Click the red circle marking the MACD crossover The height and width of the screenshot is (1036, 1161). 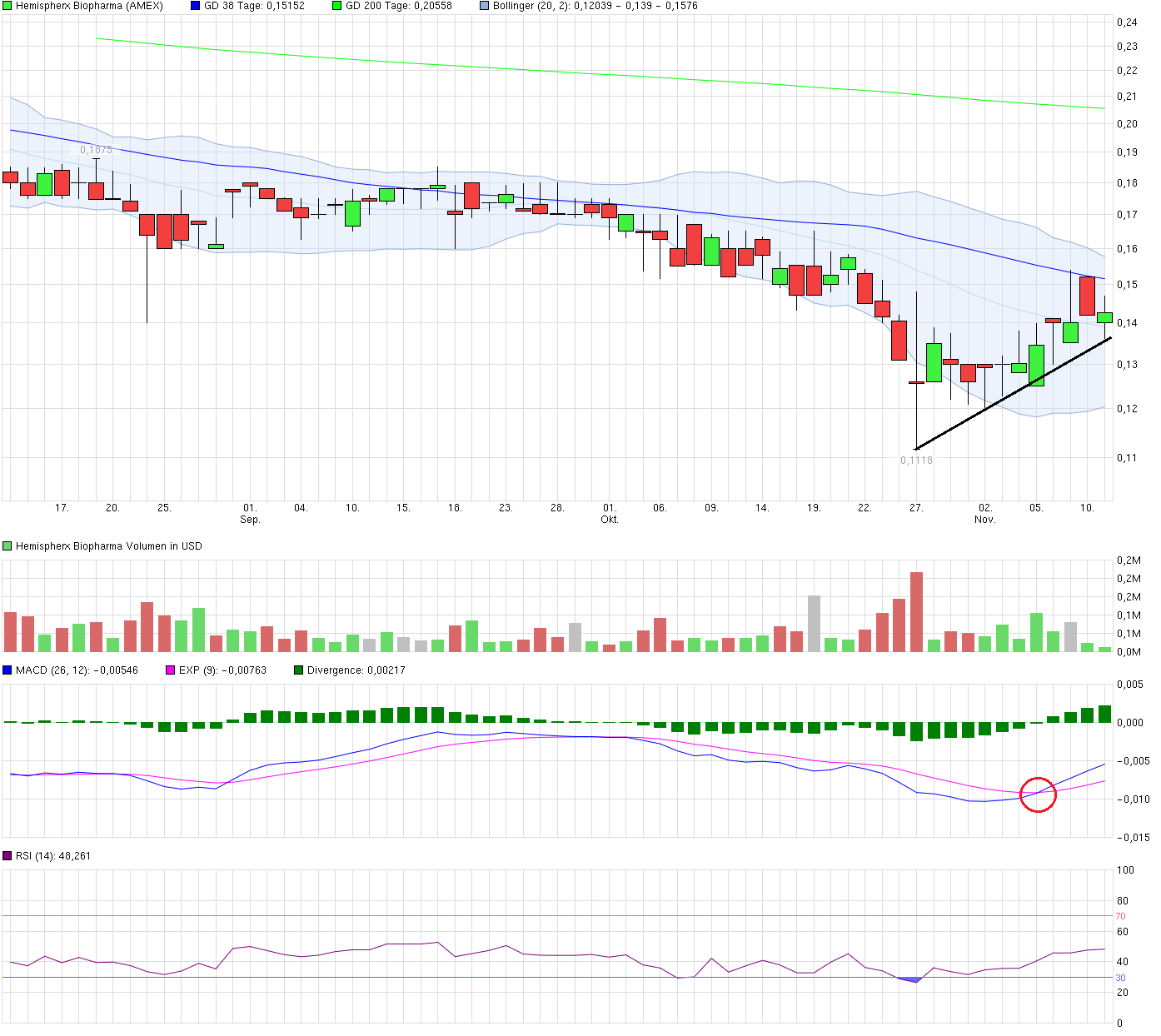click(1038, 794)
